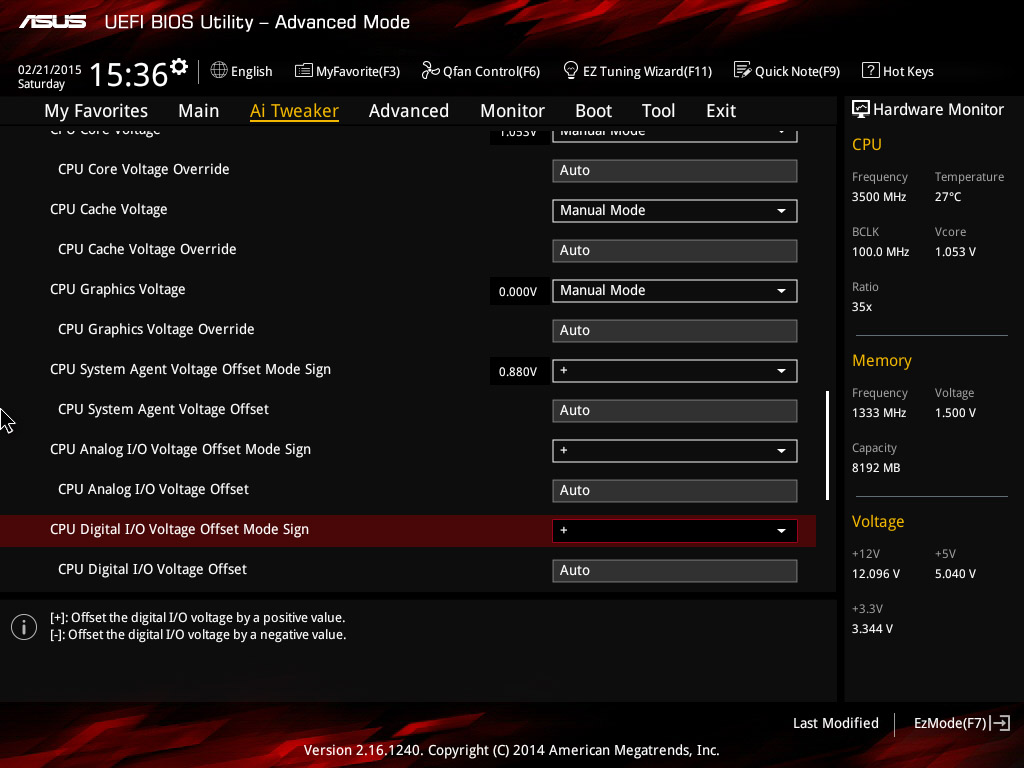Click the 02/21/2015 date display
This screenshot has width=1024, height=768.
(50, 69)
